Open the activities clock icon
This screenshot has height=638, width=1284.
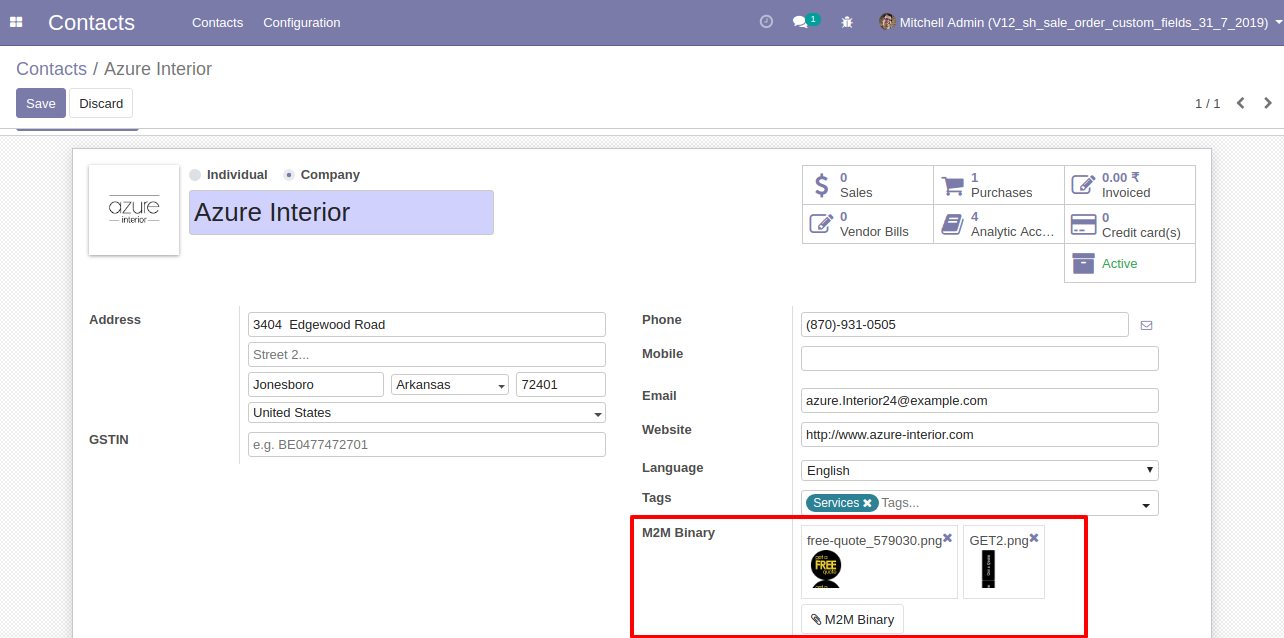[766, 21]
